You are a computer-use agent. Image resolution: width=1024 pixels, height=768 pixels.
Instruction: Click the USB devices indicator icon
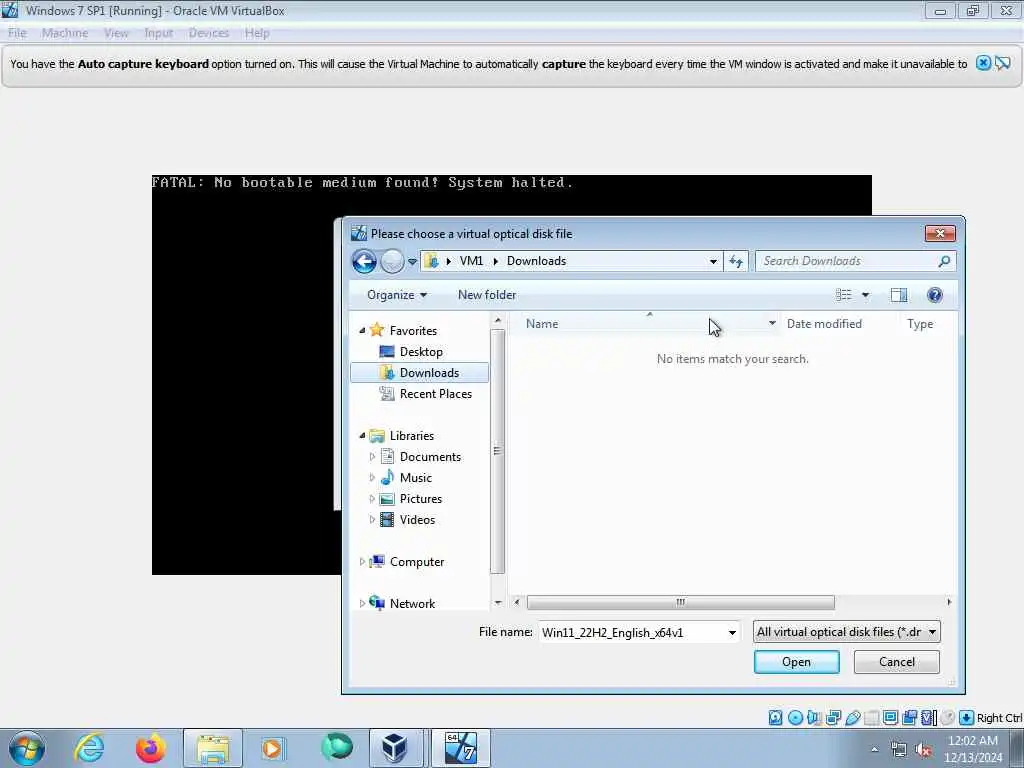(x=853, y=718)
